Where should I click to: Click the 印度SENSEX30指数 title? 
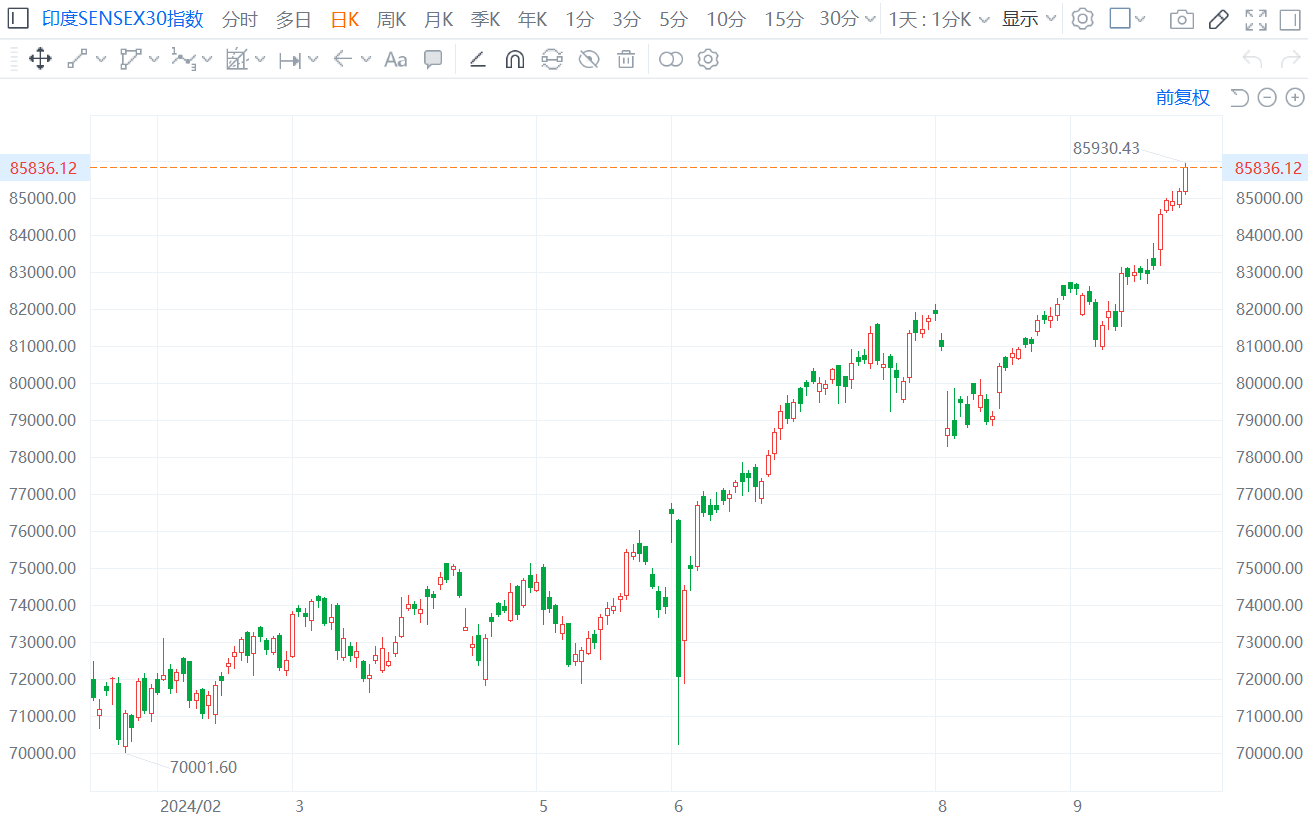click(x=122, y=19)
